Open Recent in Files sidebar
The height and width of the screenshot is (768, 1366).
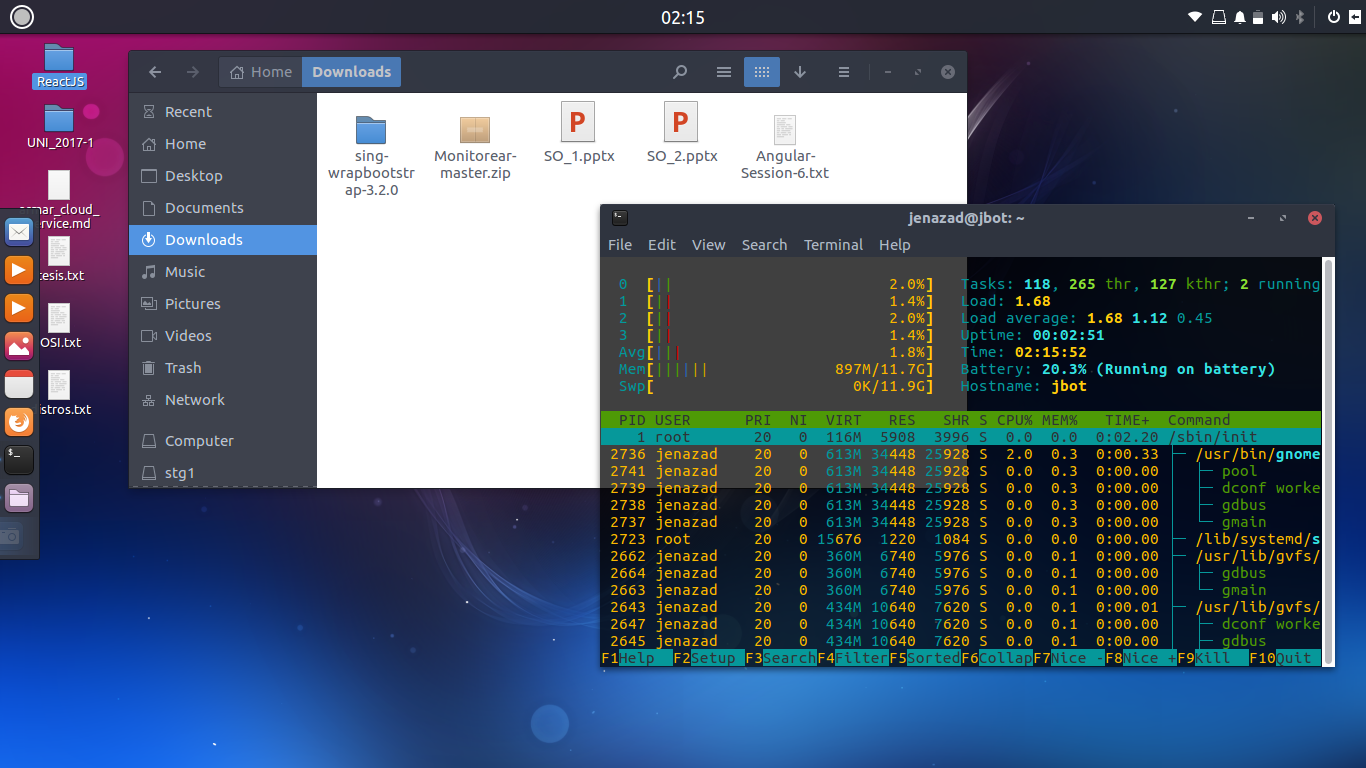coord(223,112)
